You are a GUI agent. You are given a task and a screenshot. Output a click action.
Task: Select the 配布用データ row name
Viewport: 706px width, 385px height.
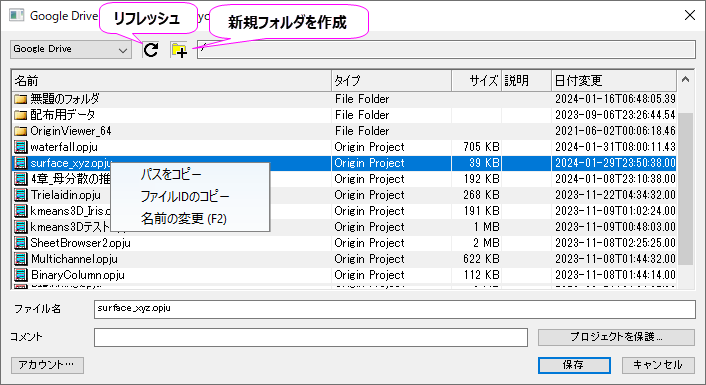pos(63,115)
